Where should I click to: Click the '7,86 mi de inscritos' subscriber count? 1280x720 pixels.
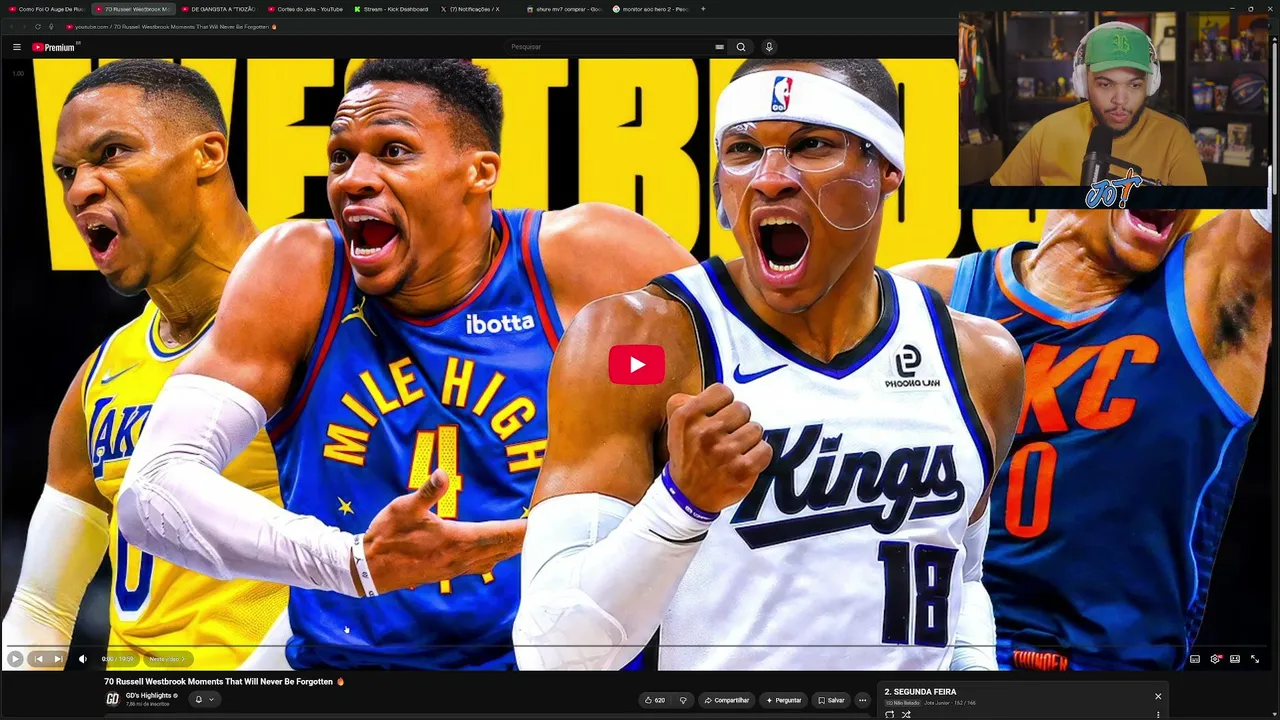click(x=148, y=704)
